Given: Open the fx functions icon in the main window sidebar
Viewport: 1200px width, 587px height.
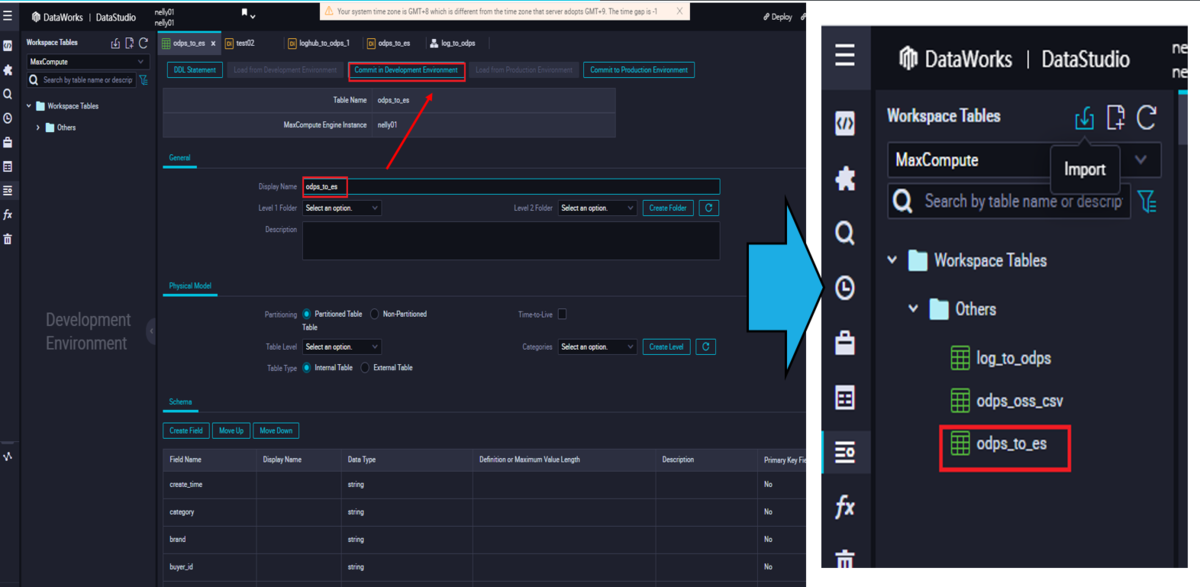Looking at the screenshot, I should tap(8, 215).
